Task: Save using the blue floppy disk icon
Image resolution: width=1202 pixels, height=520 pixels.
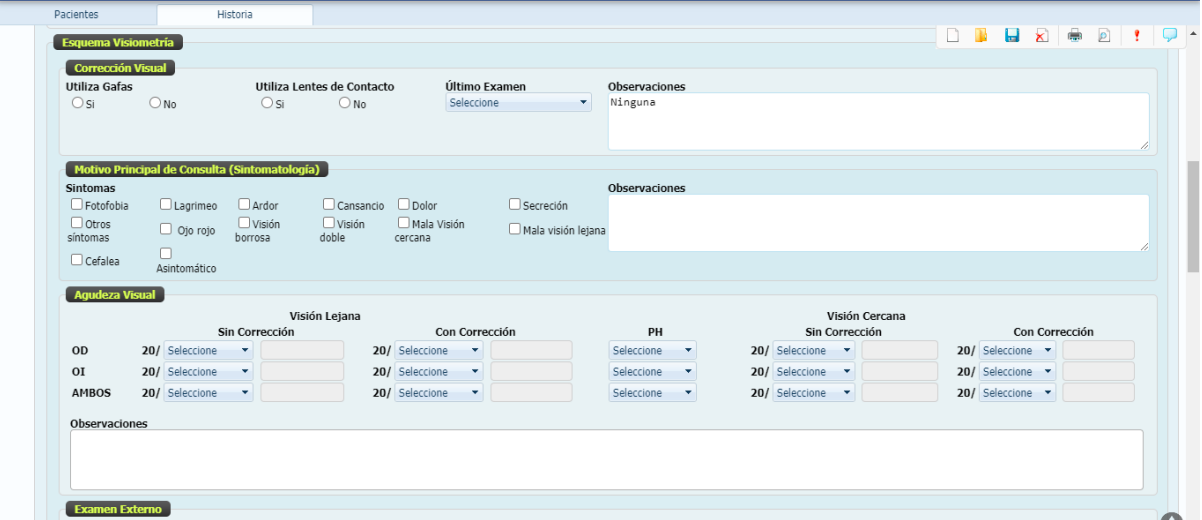Action: pyautogui.click(x=1011, y=36)
